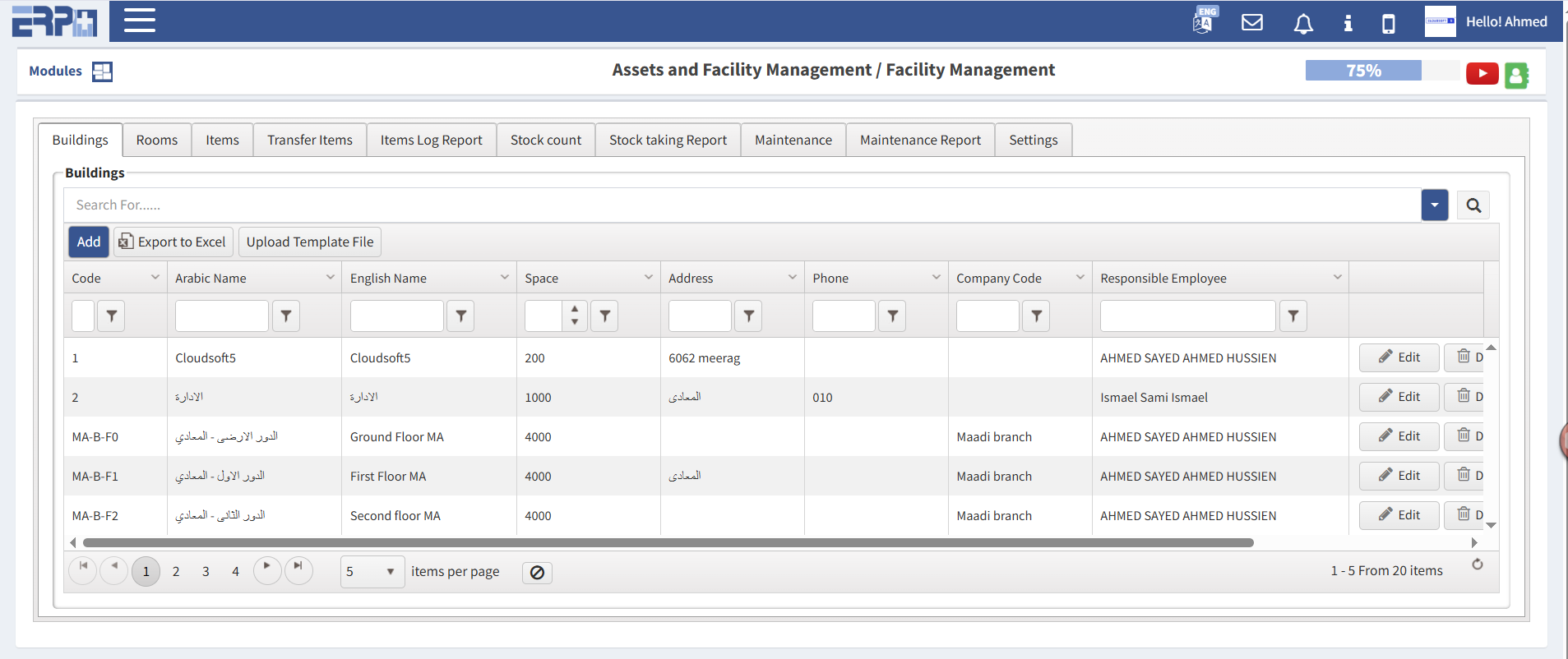The image size is (1568, 659).
Task: Refresh the buildings grid
Action: point(1477,565)
